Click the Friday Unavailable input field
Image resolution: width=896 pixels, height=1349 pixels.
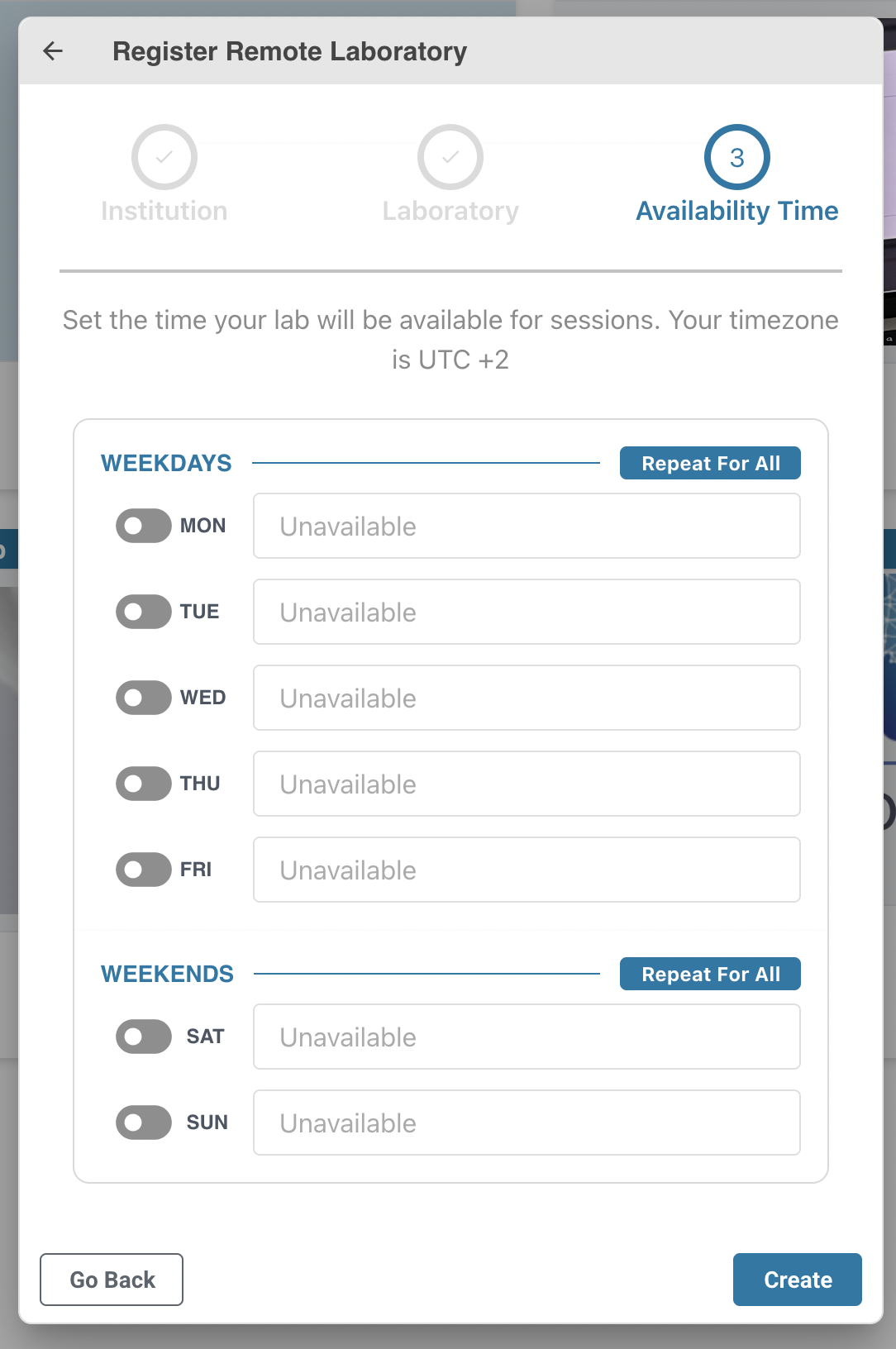coord(527,870)
